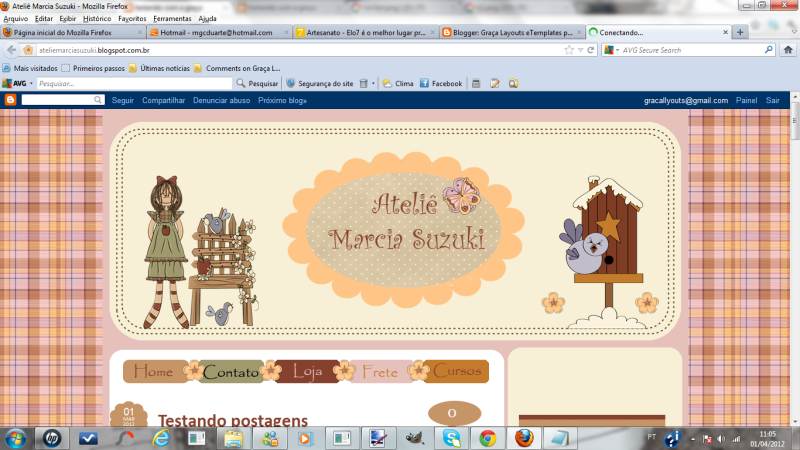The image size is (800, 450).
Task: Close the Conectando tab
Action: 726,32
